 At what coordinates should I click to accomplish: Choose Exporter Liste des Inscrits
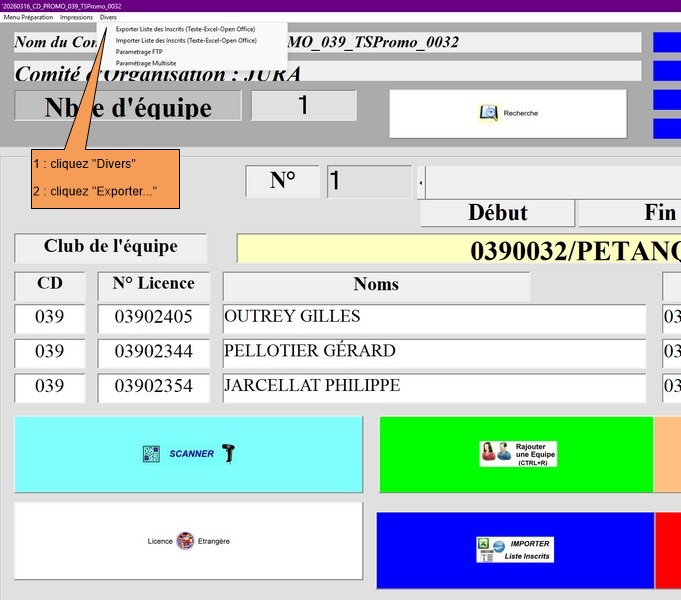tap(186, 29)
